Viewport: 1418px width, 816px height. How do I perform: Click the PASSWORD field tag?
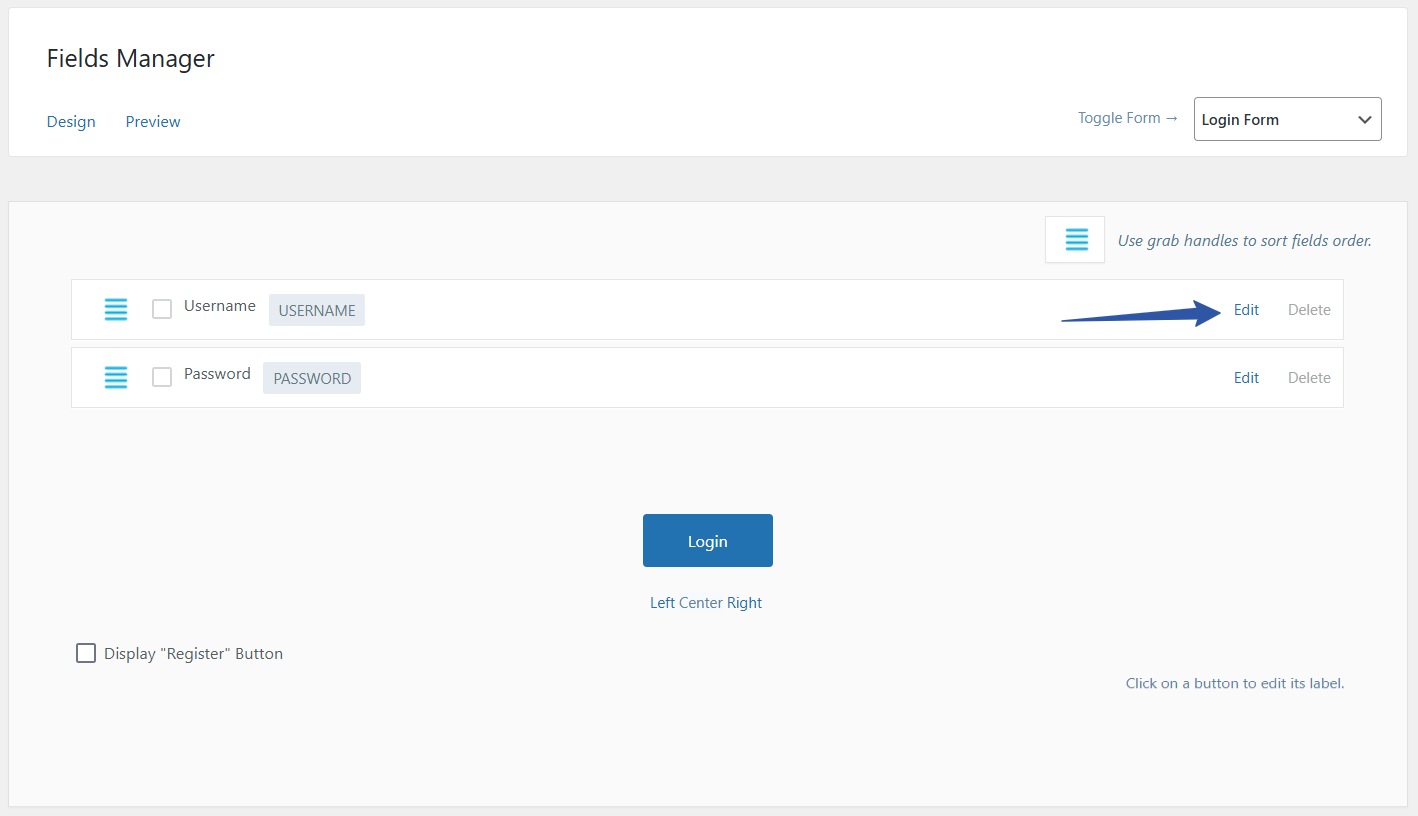(x=312, y=378)
